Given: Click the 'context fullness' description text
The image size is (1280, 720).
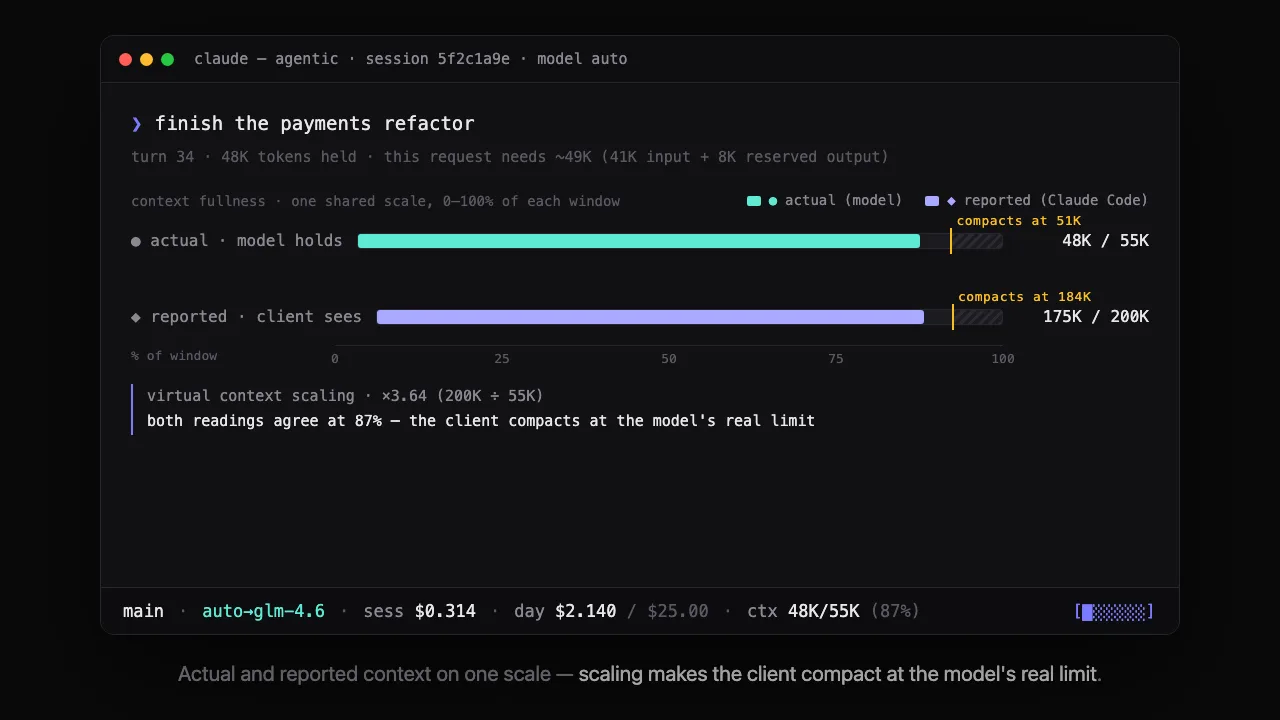Looking at the screenshot, I should coord(375,201).
